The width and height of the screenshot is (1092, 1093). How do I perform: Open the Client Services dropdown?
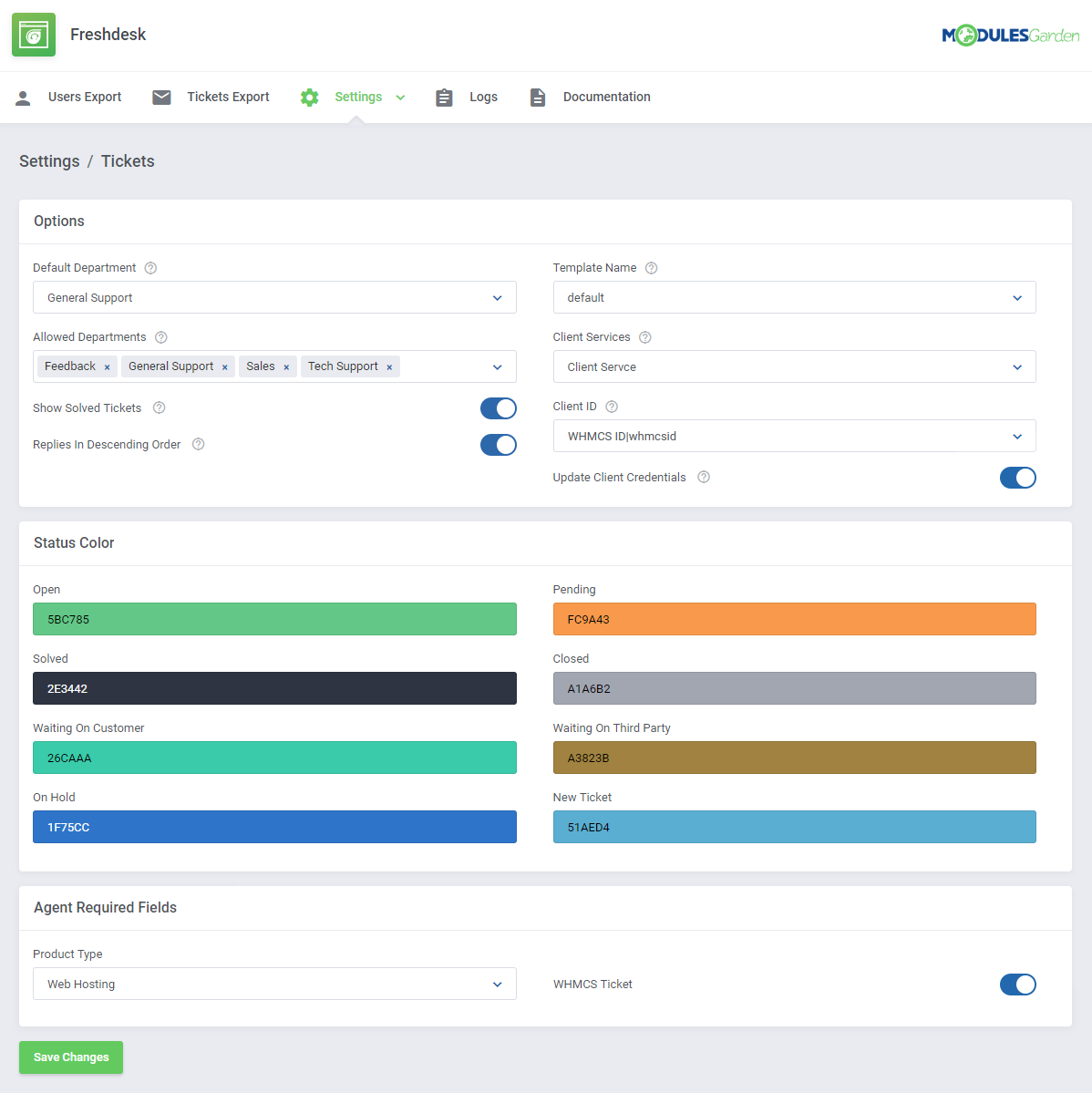pos(795,366)
